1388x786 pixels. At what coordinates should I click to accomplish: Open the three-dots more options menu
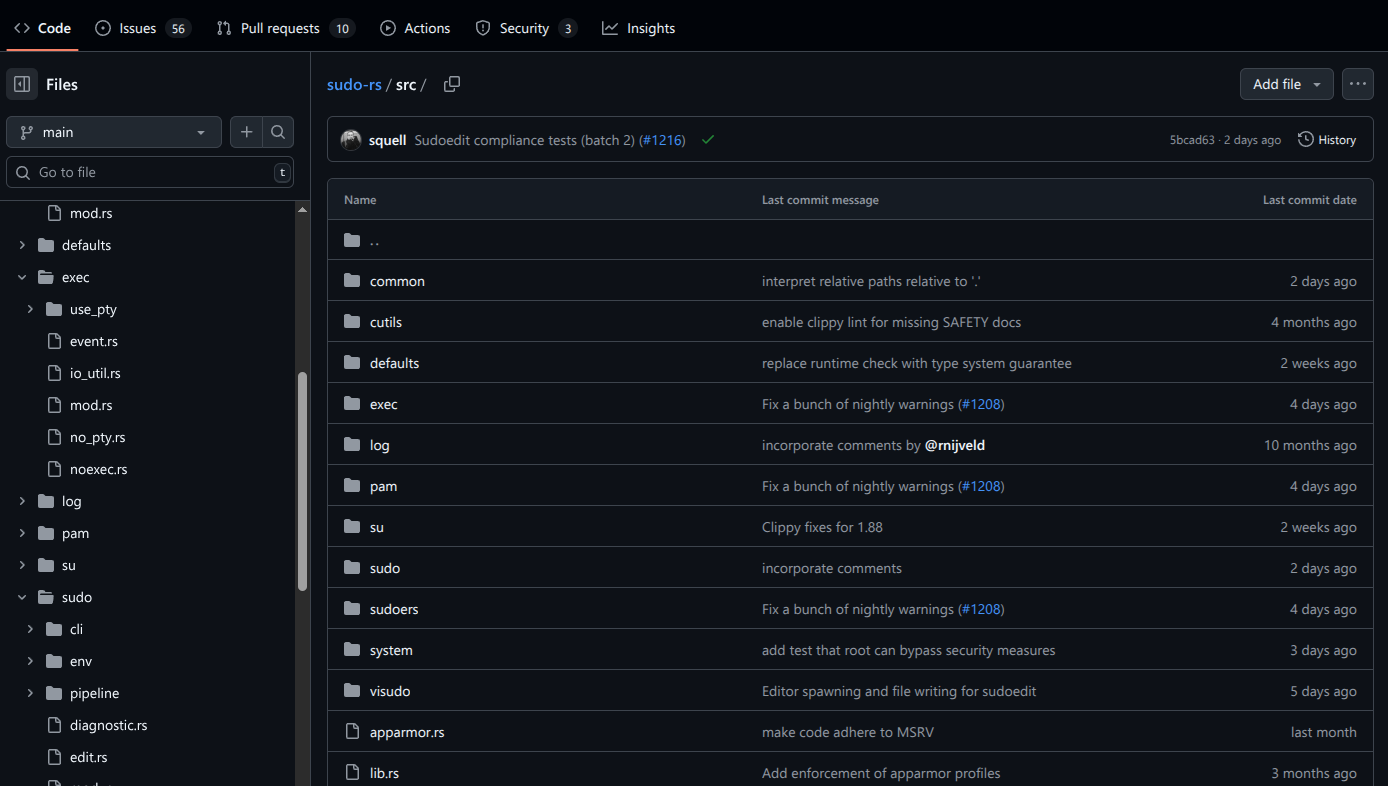[1357, 84]
